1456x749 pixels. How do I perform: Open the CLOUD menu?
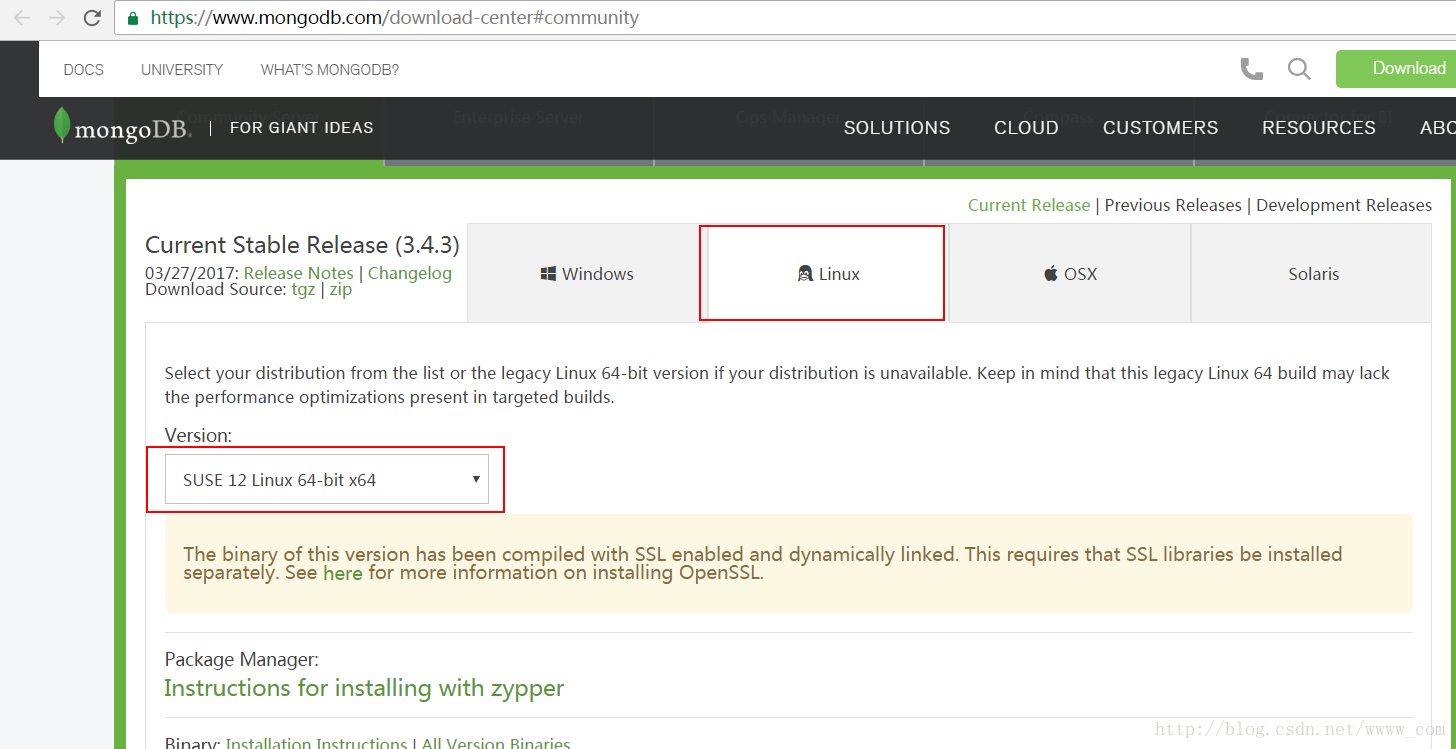[1026, 128]
